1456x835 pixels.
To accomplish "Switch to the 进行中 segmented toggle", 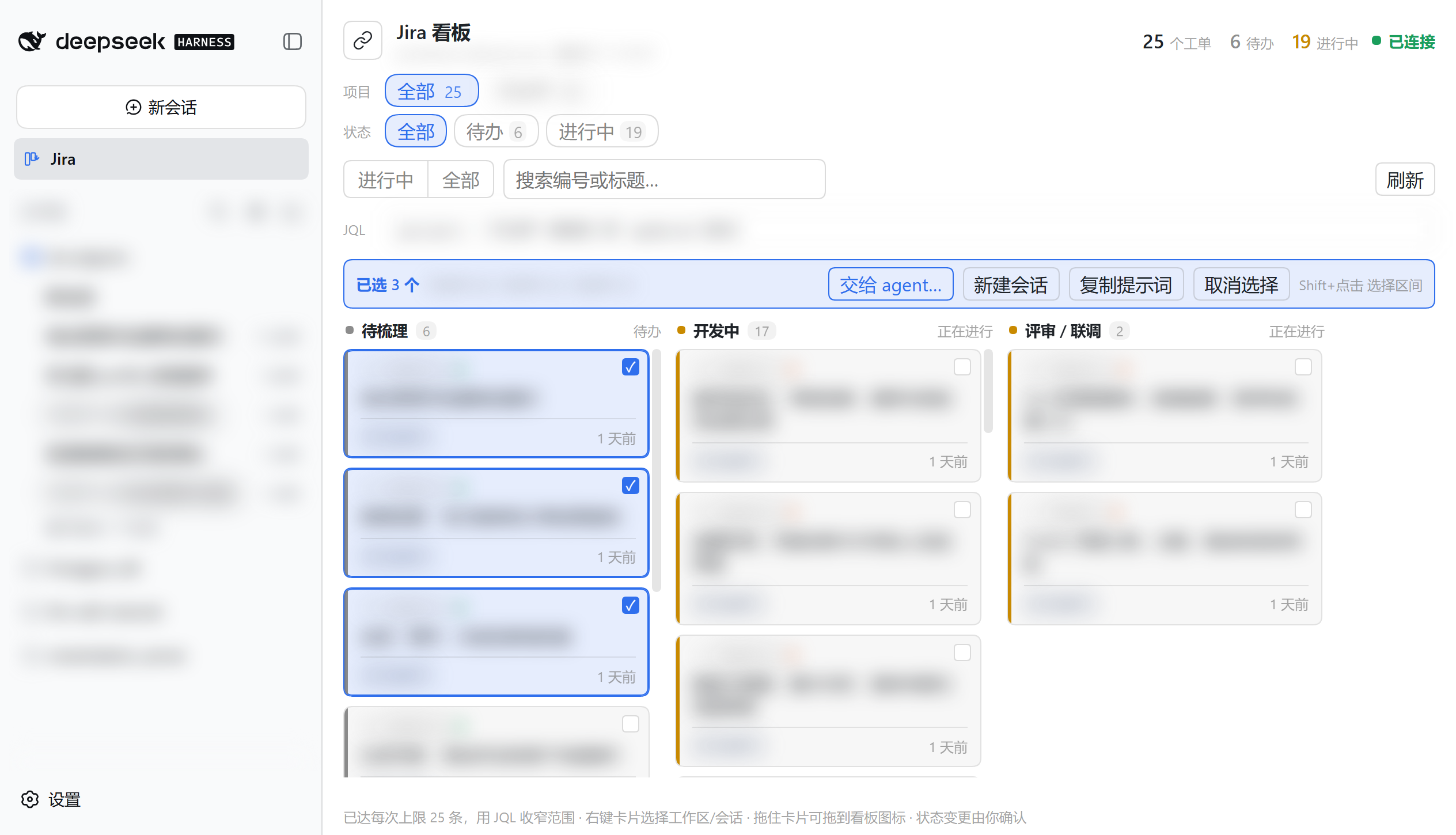I will point(386,180).
